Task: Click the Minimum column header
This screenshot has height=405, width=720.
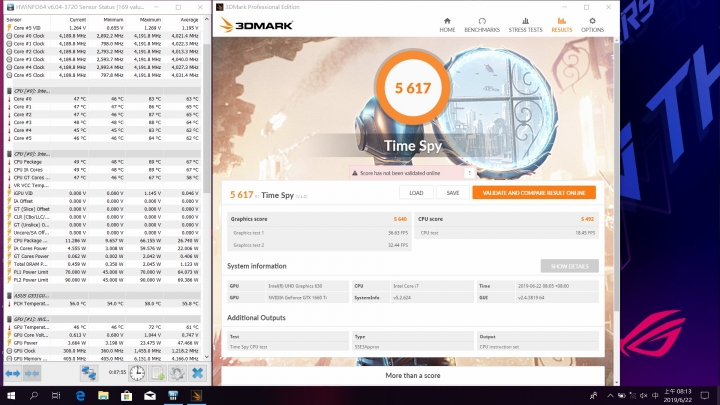Action: [x=106, y=20]
